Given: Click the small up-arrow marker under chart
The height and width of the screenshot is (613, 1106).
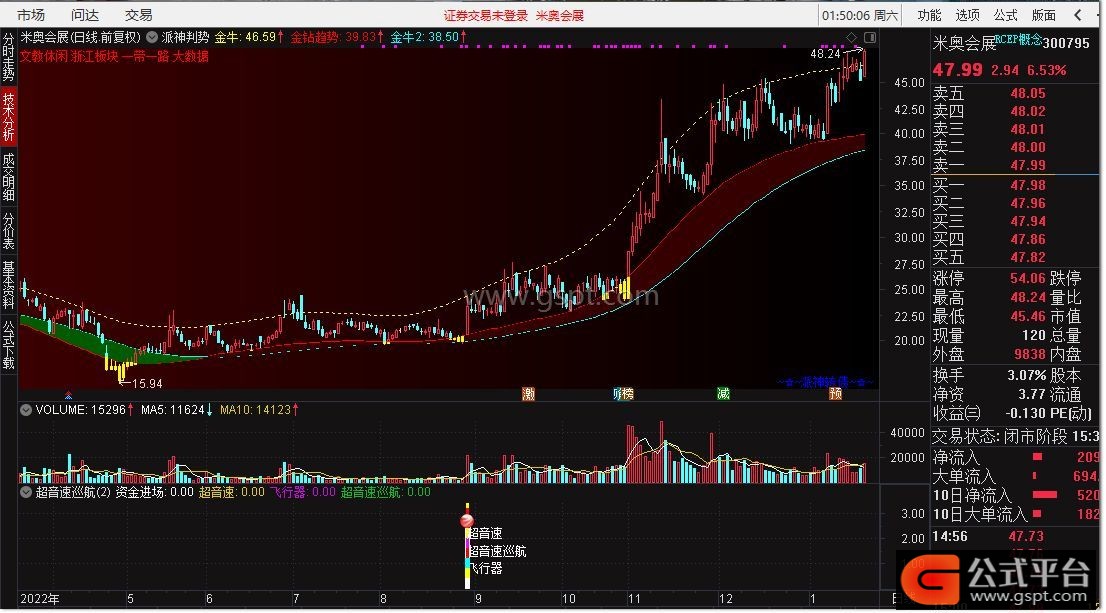Looking at the screenshot, I should [x=68, y=394].
